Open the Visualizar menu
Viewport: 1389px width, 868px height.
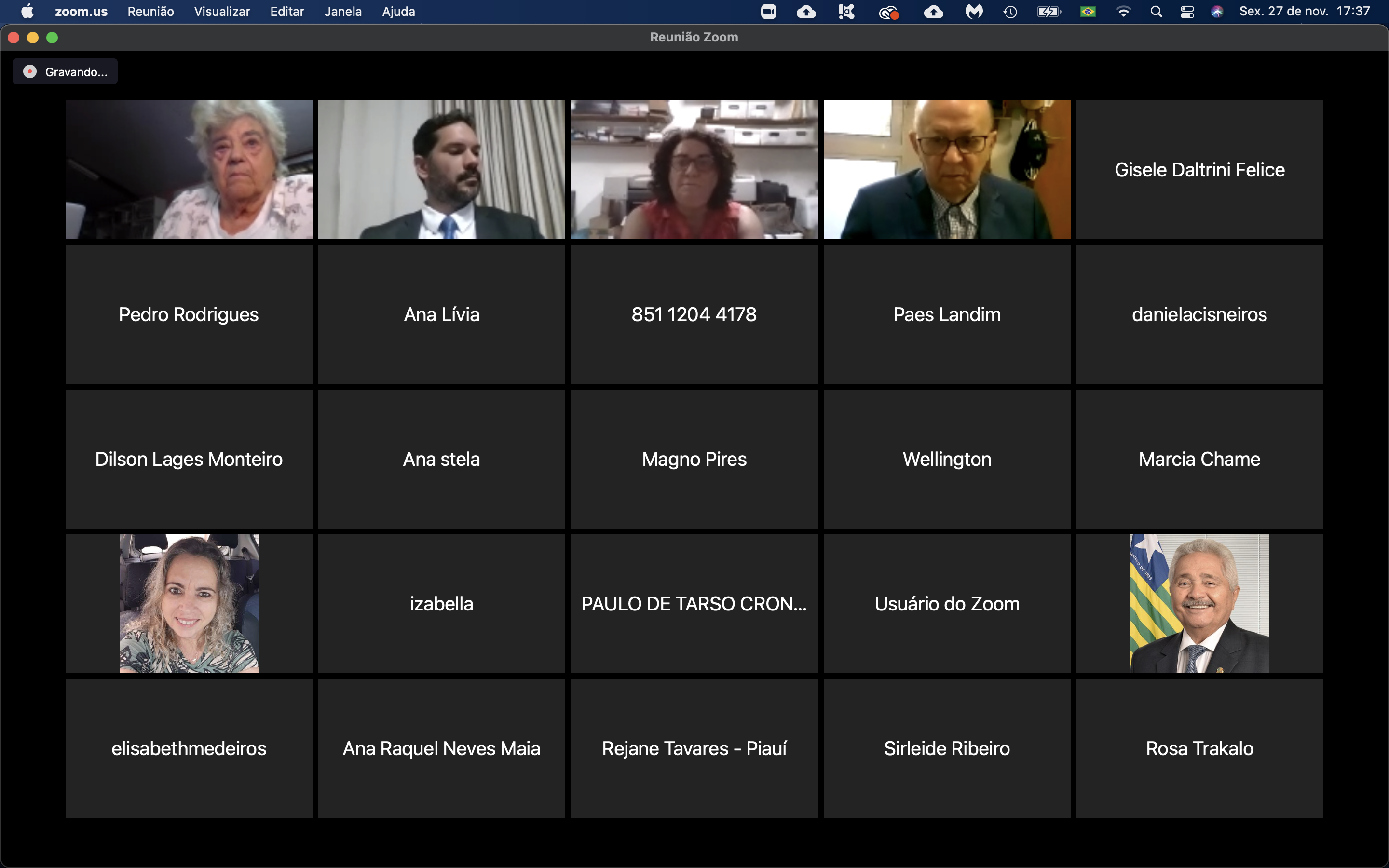(221, 12)
